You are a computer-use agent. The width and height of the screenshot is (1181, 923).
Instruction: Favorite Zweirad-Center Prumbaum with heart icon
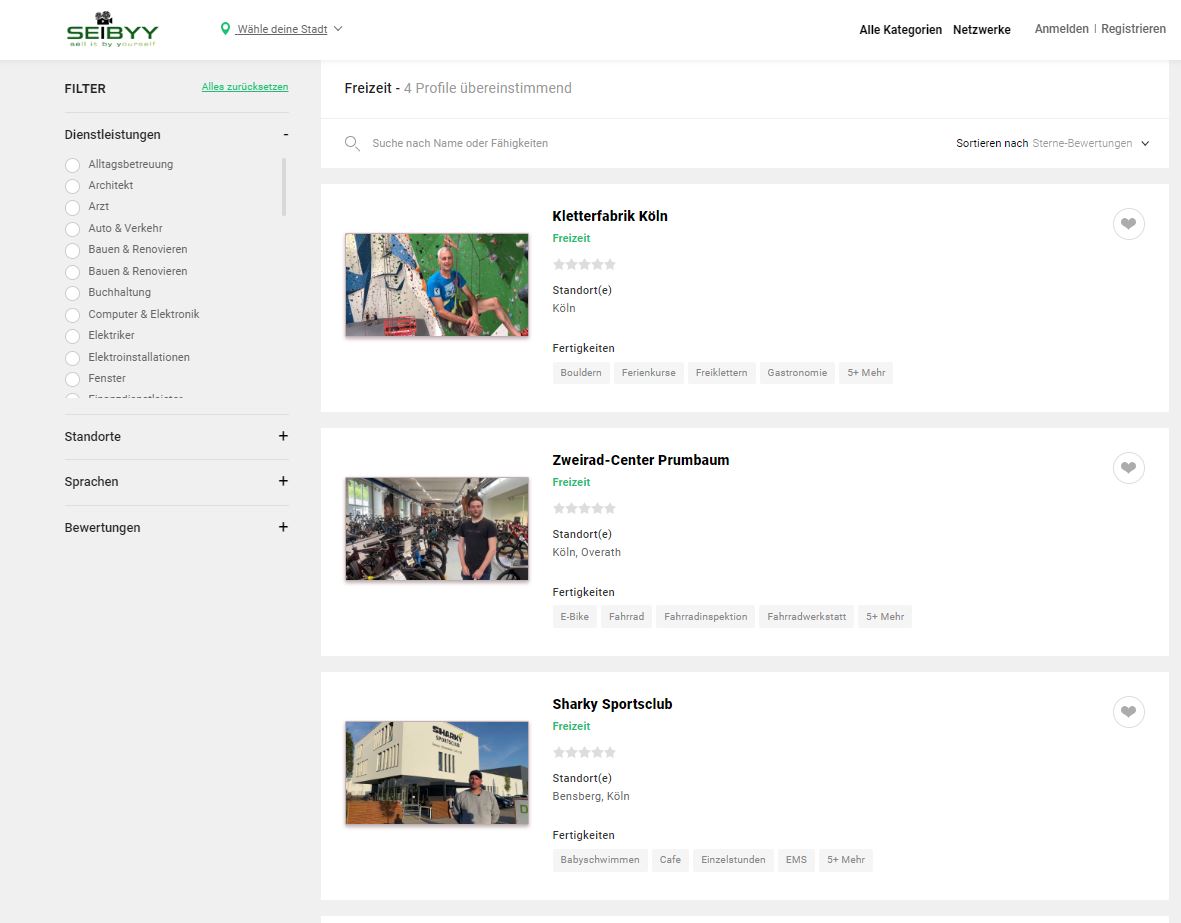point(1128,468)
